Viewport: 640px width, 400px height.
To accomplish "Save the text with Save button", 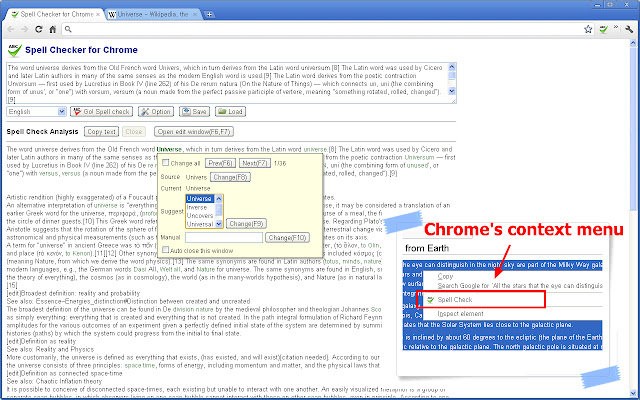I will (195, 112).
